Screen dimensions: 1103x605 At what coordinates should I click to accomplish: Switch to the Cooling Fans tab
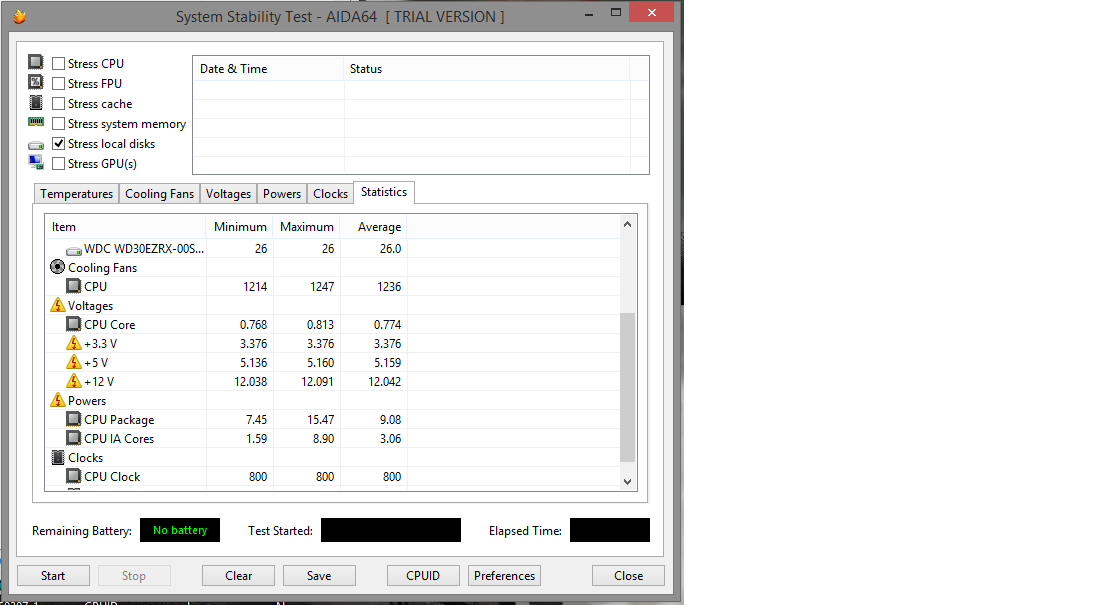pos(159,193)
